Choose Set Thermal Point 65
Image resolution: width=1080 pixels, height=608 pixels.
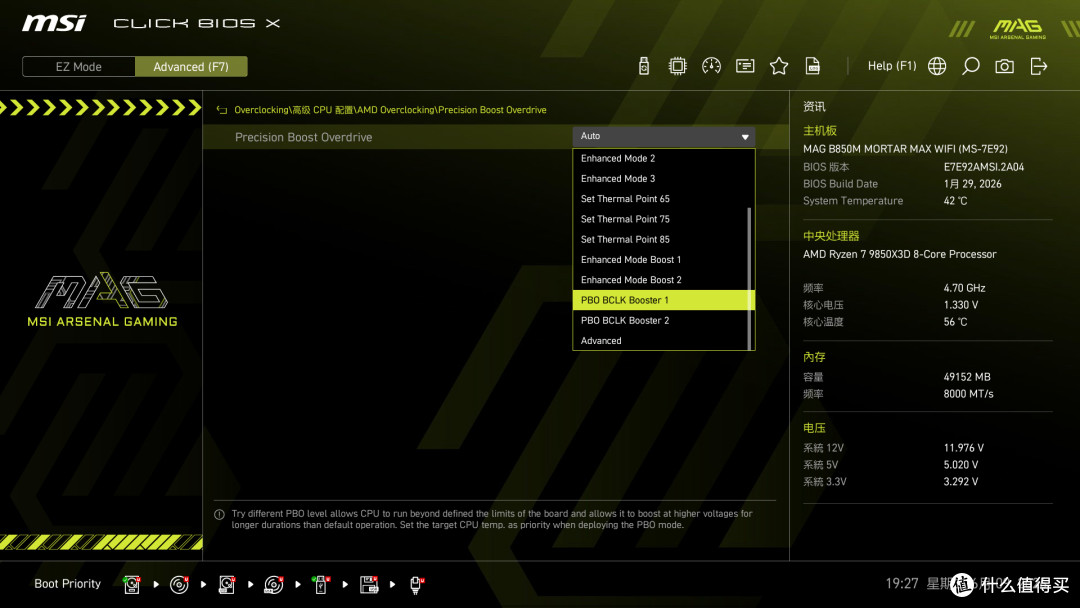tap(663, 199)
